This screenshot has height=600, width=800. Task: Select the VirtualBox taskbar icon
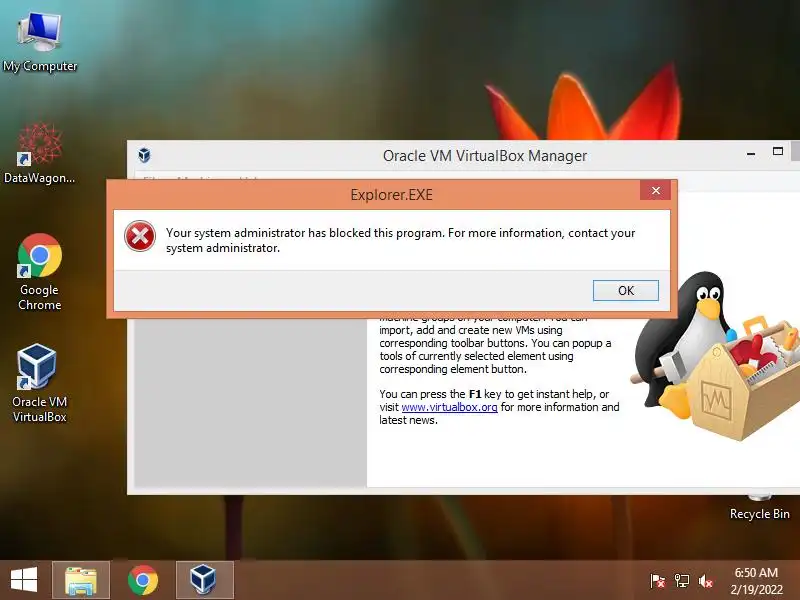click(x=204, y=580)
